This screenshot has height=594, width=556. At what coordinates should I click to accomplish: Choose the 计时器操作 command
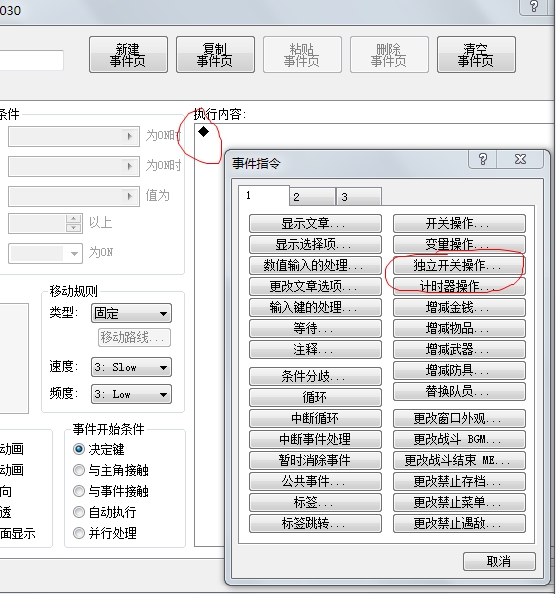tap(459, 286)
